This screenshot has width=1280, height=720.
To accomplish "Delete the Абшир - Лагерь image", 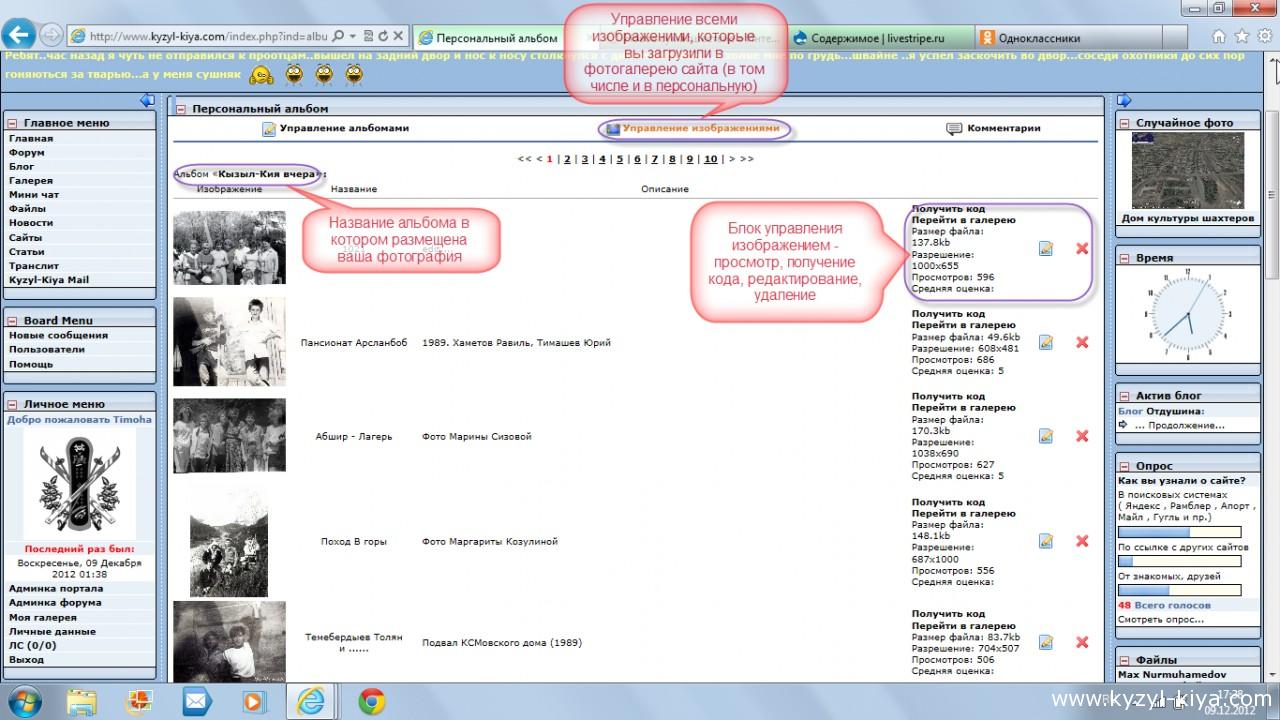I will coord(1082,436).
